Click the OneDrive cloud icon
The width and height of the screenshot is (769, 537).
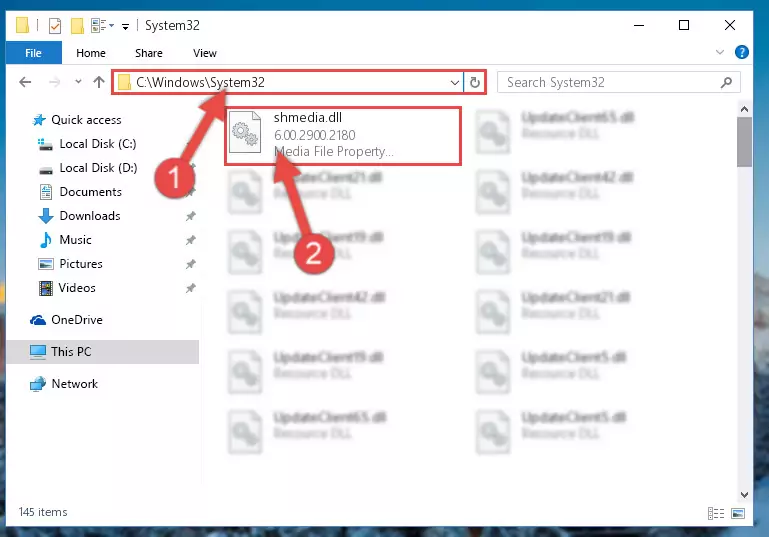click(x=38, y=320)
